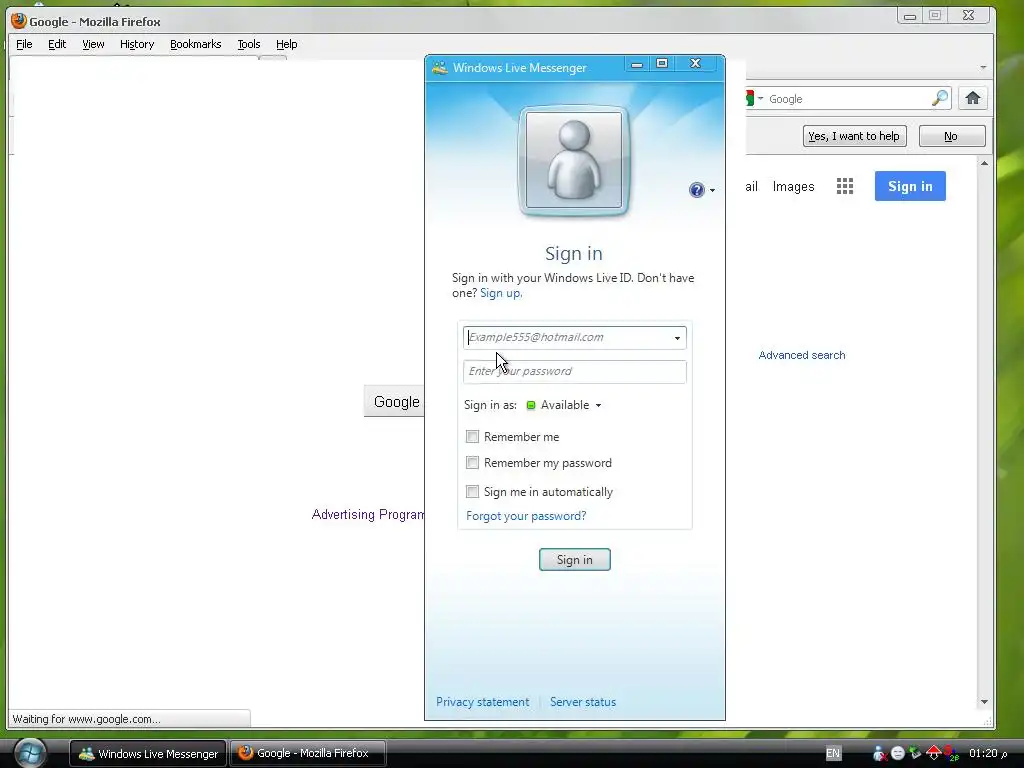
Task: Open the Images link on Google
Action: [x=793, y=187]
